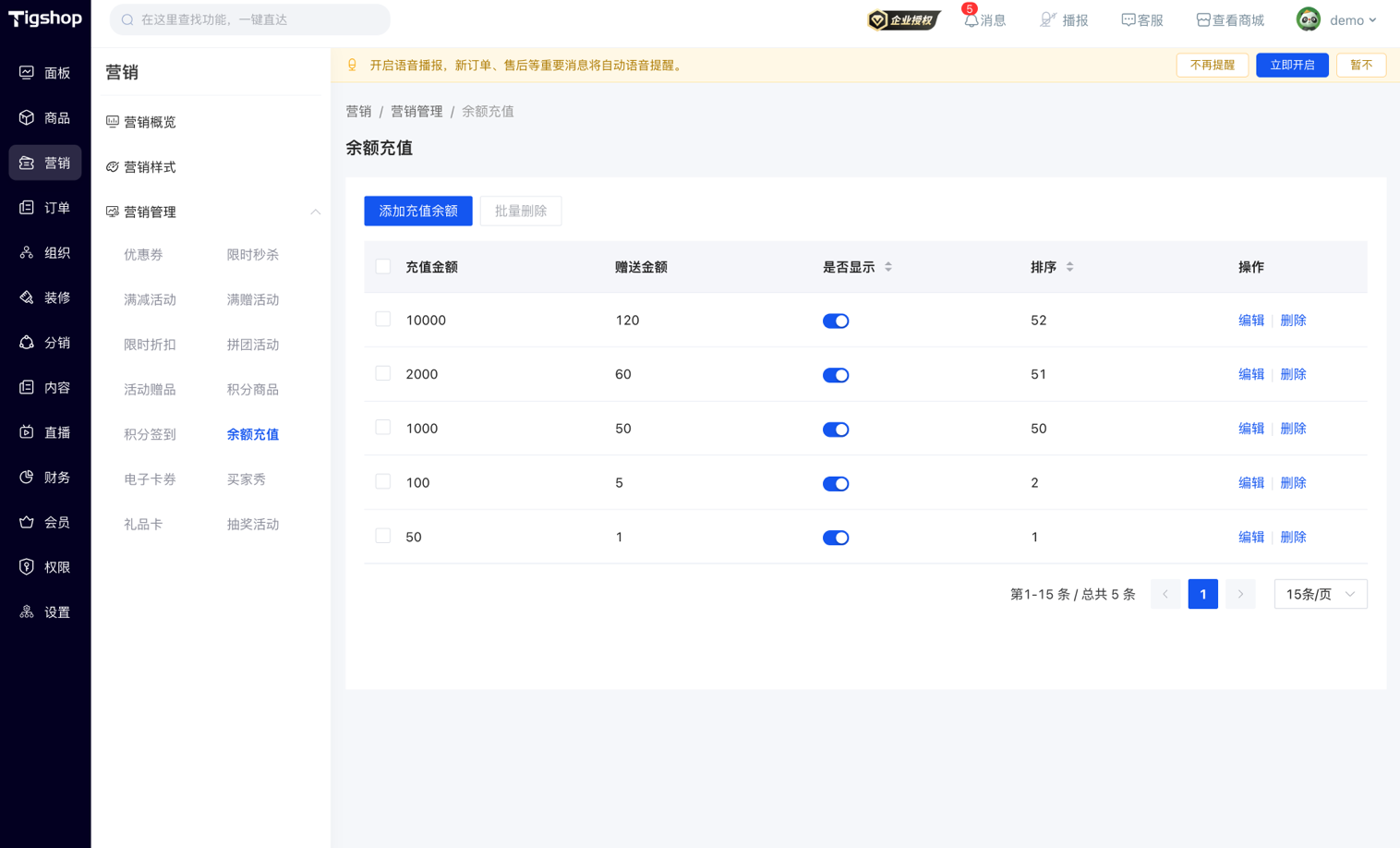Viewport: 1400px width, 848px height.
Task: Go to next page arrow
Action: coord(1240,594)
